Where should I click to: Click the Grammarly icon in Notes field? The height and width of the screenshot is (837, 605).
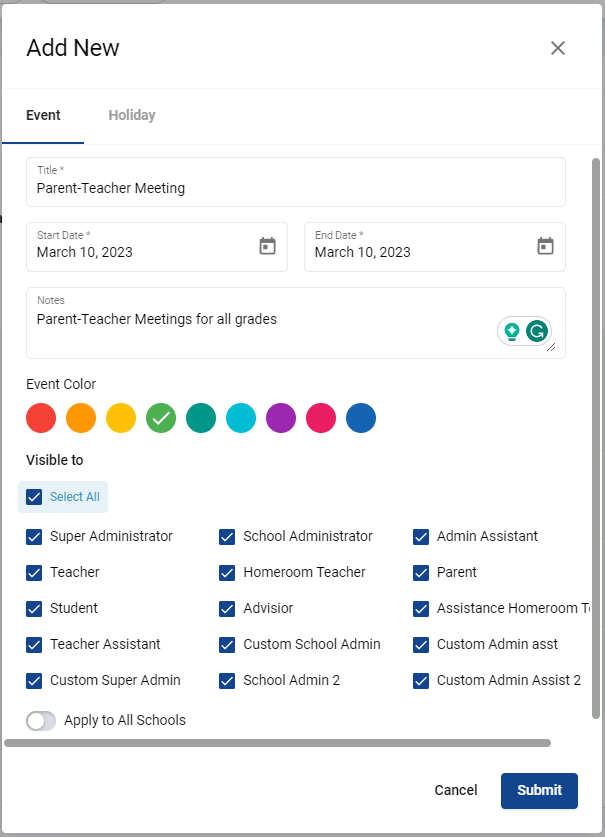(536, 330)
